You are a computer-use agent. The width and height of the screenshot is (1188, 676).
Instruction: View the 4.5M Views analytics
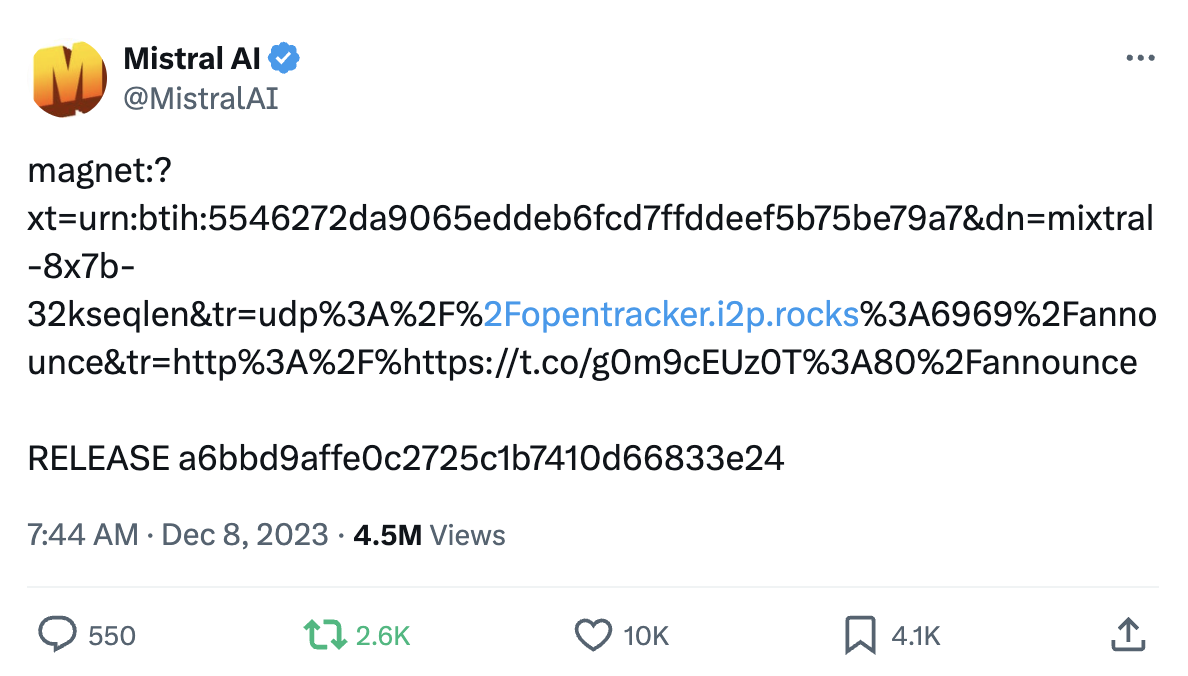pyautogui.click(x=429, y=535)
